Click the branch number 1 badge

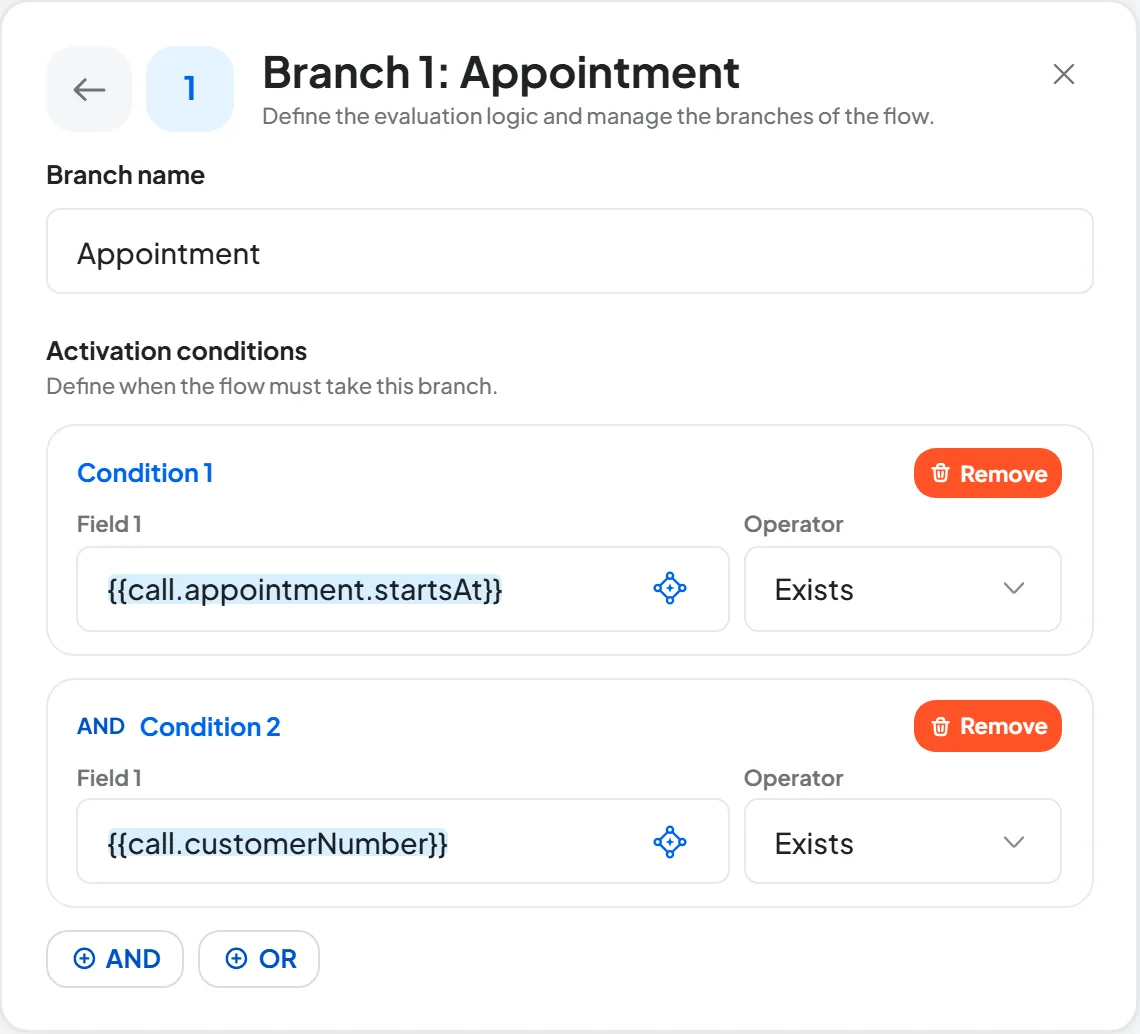pyautogui.click(x=190, y=89)
